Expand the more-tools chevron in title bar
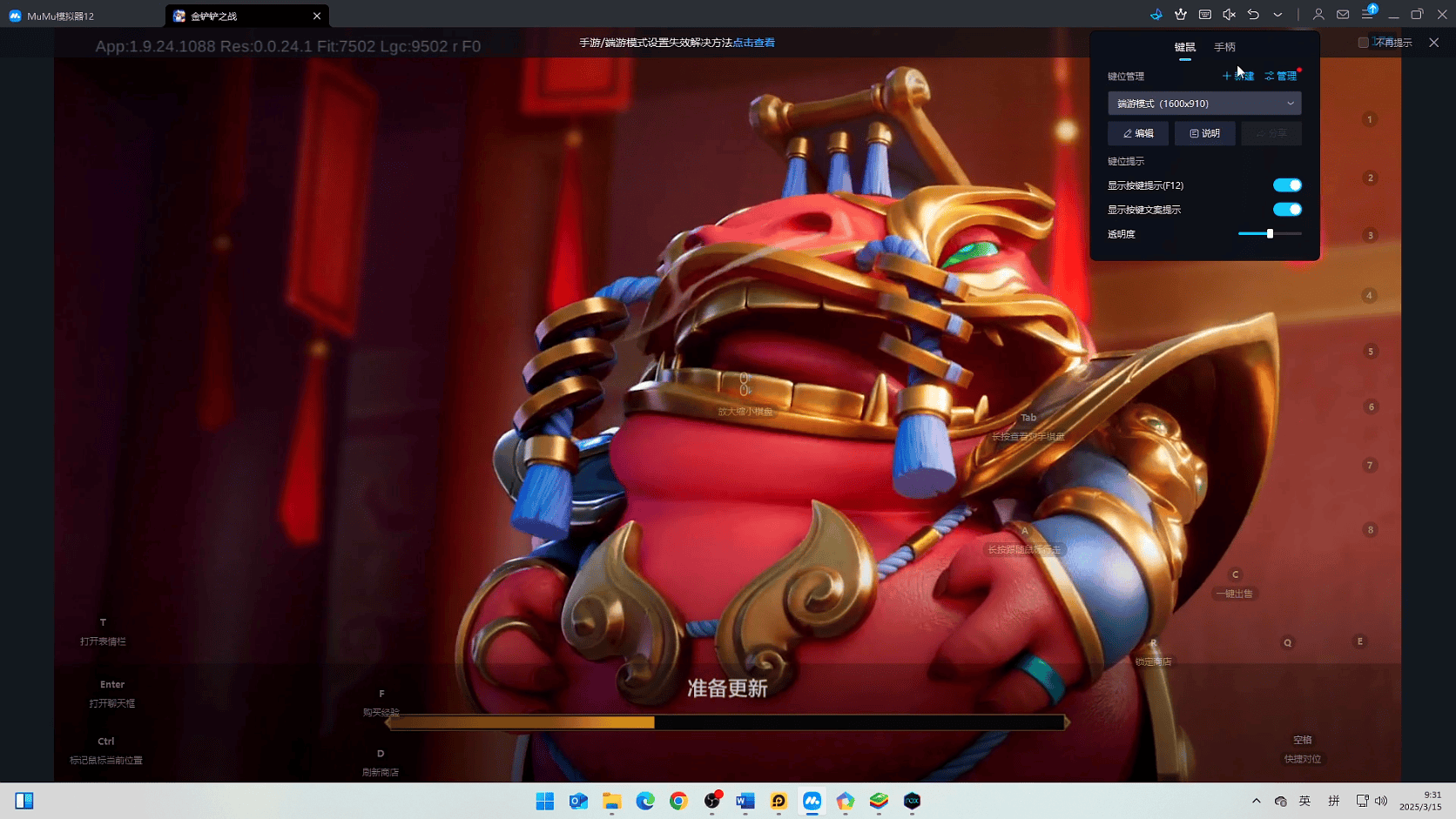The image size is (1456, 819). pyautogui.click(x=1277, y=15)
